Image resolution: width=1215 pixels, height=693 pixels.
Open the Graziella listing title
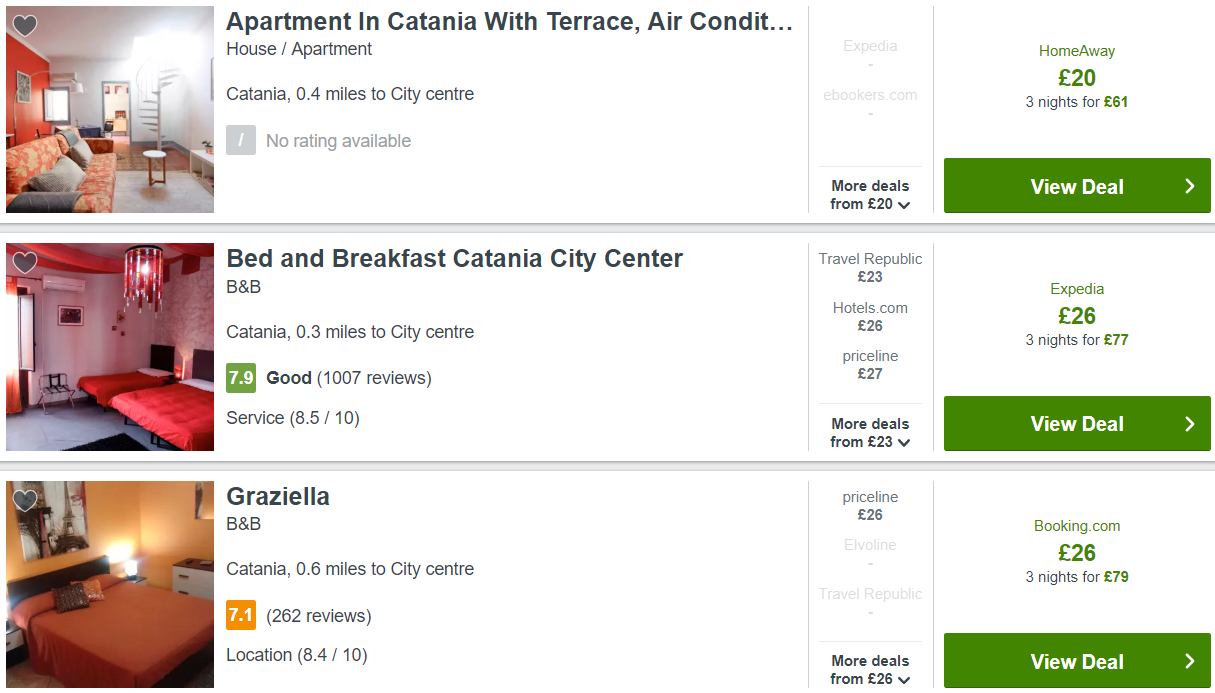[278, 497]
